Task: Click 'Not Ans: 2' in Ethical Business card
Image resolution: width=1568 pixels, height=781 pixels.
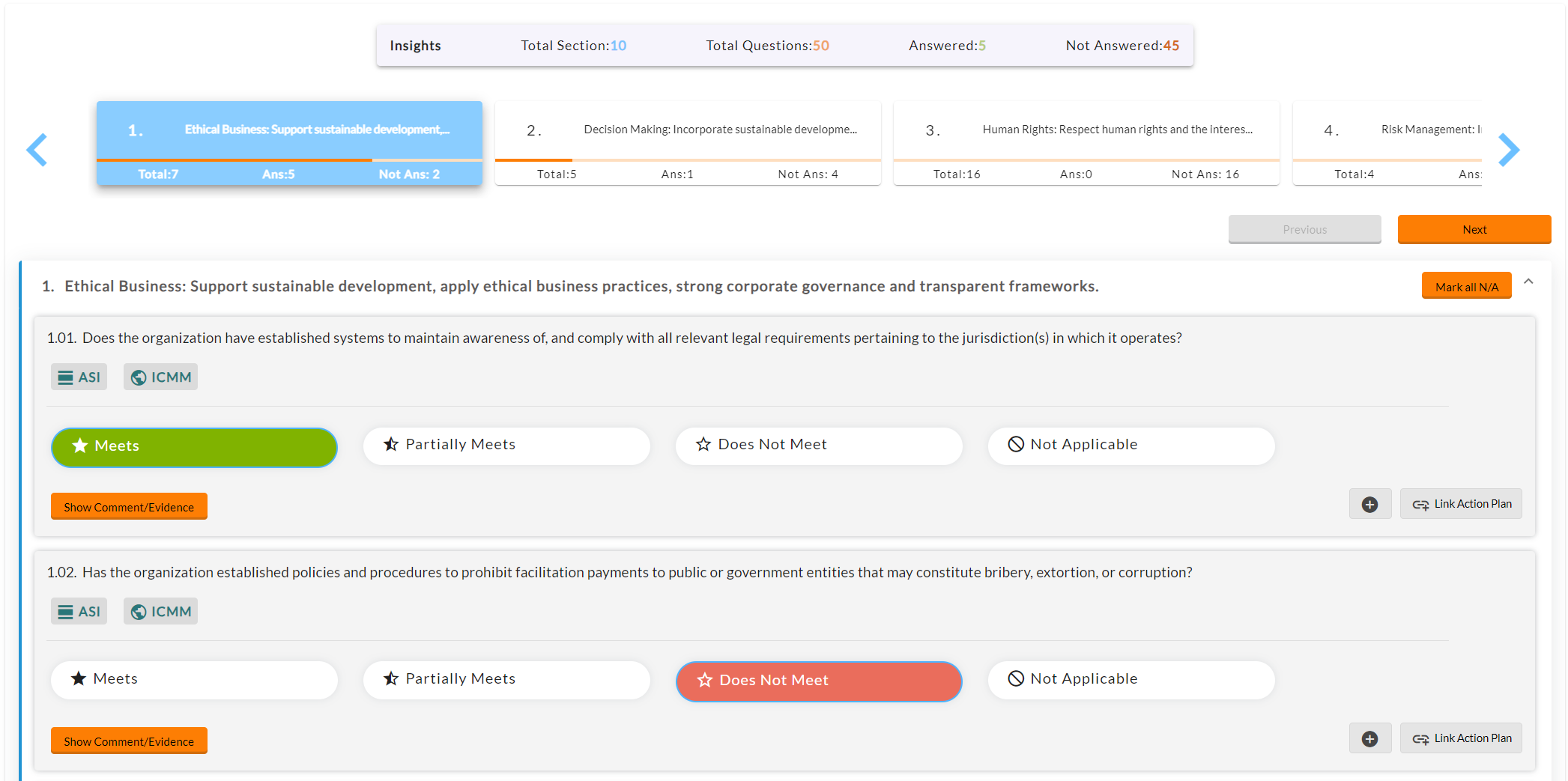Action: pyautogui.click(x=409, y=174)
